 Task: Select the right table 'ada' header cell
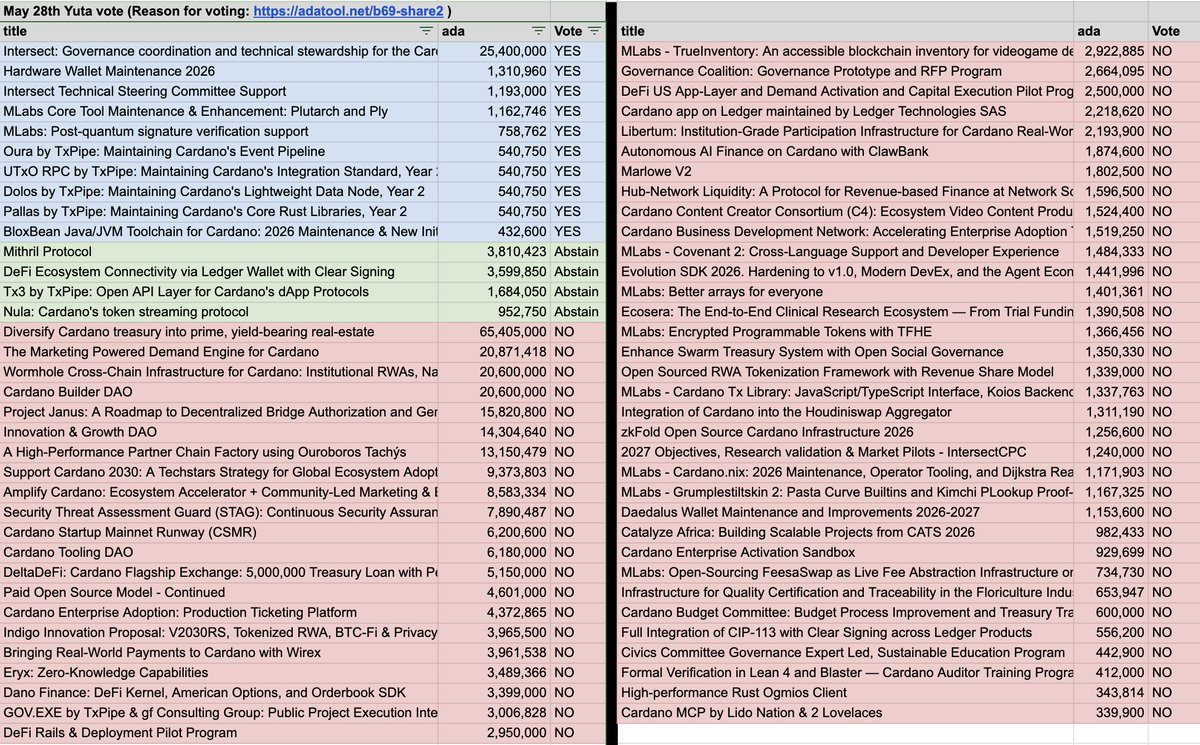click(1113, 31)
